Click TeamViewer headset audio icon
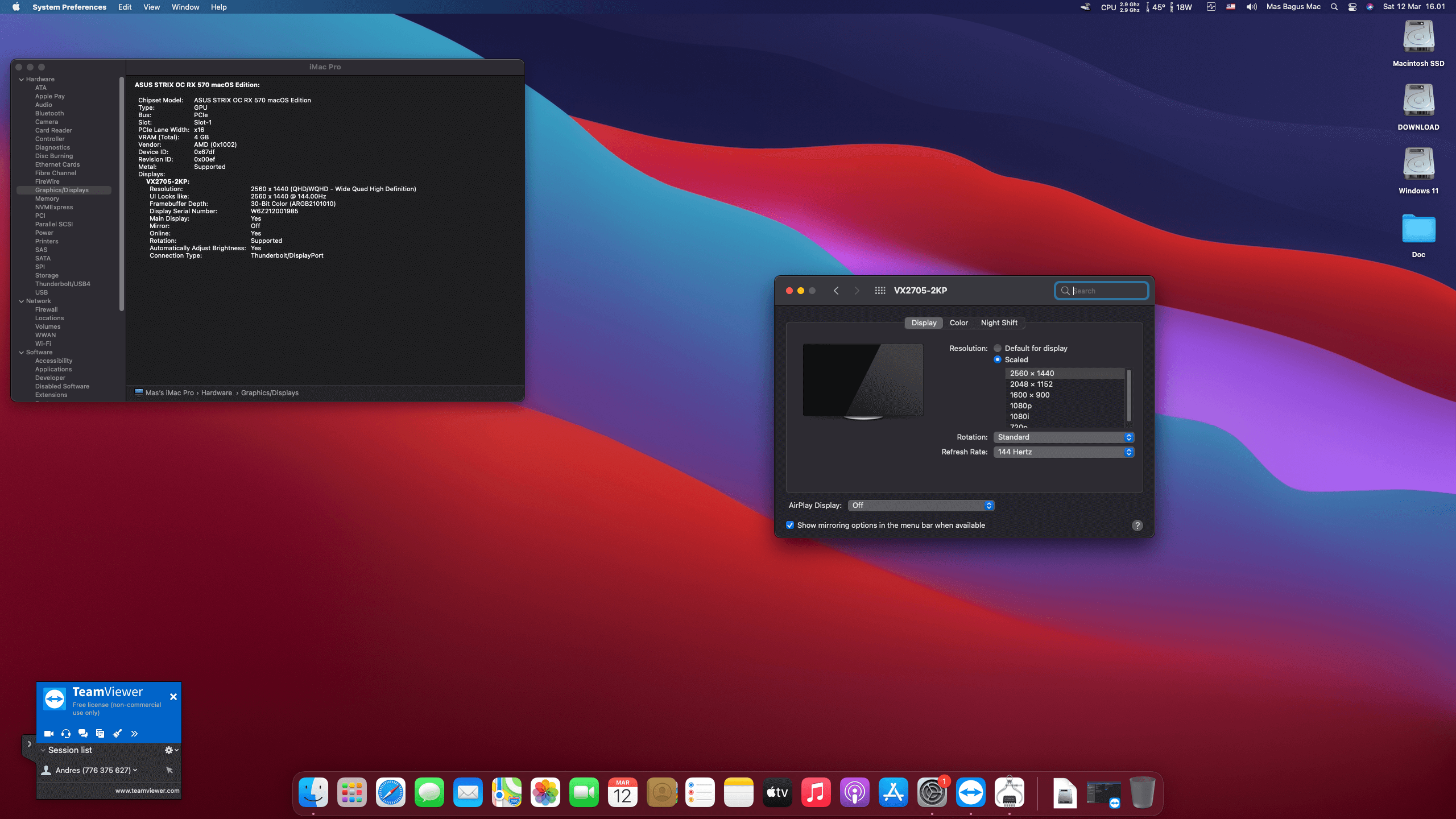 66,734
